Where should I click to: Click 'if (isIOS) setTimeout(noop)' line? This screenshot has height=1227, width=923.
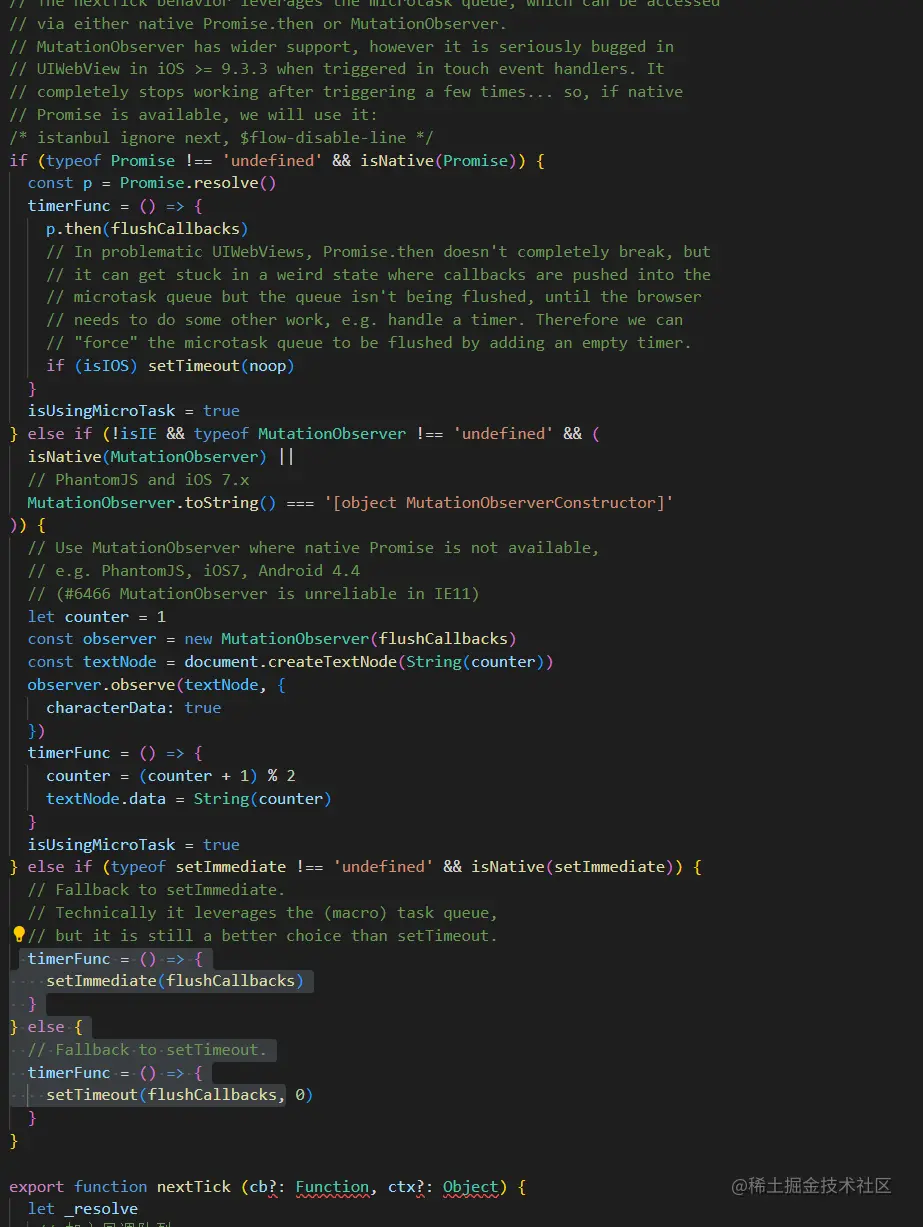click(x=170, y=366)
